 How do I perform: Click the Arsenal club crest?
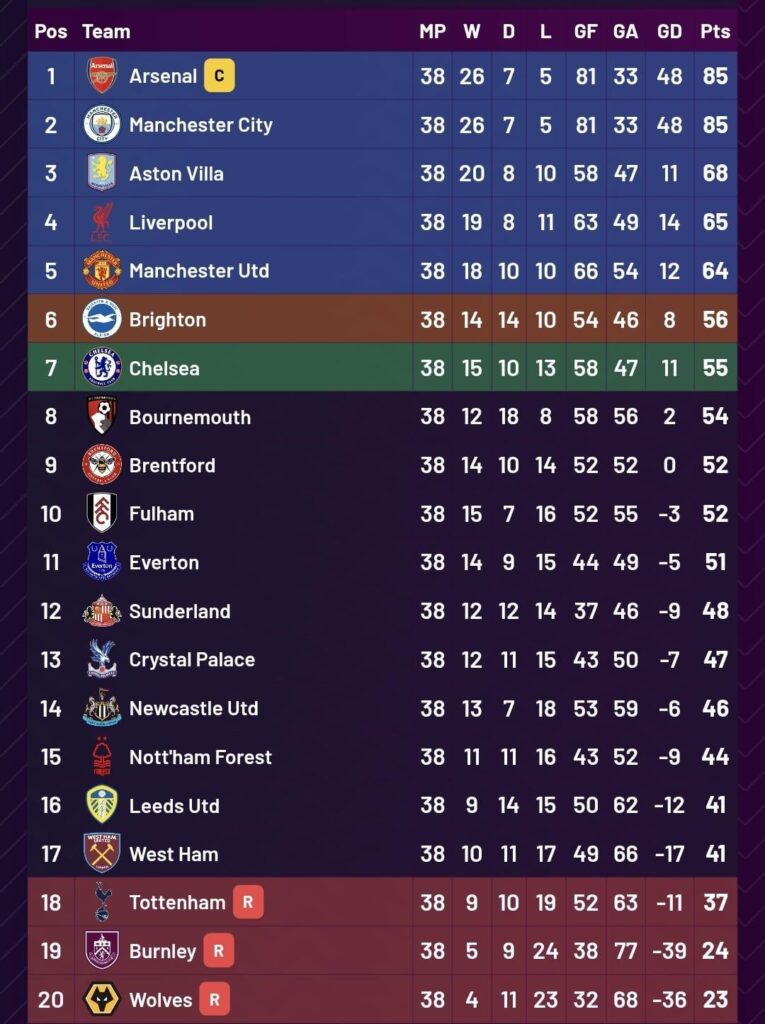point(100,75)
